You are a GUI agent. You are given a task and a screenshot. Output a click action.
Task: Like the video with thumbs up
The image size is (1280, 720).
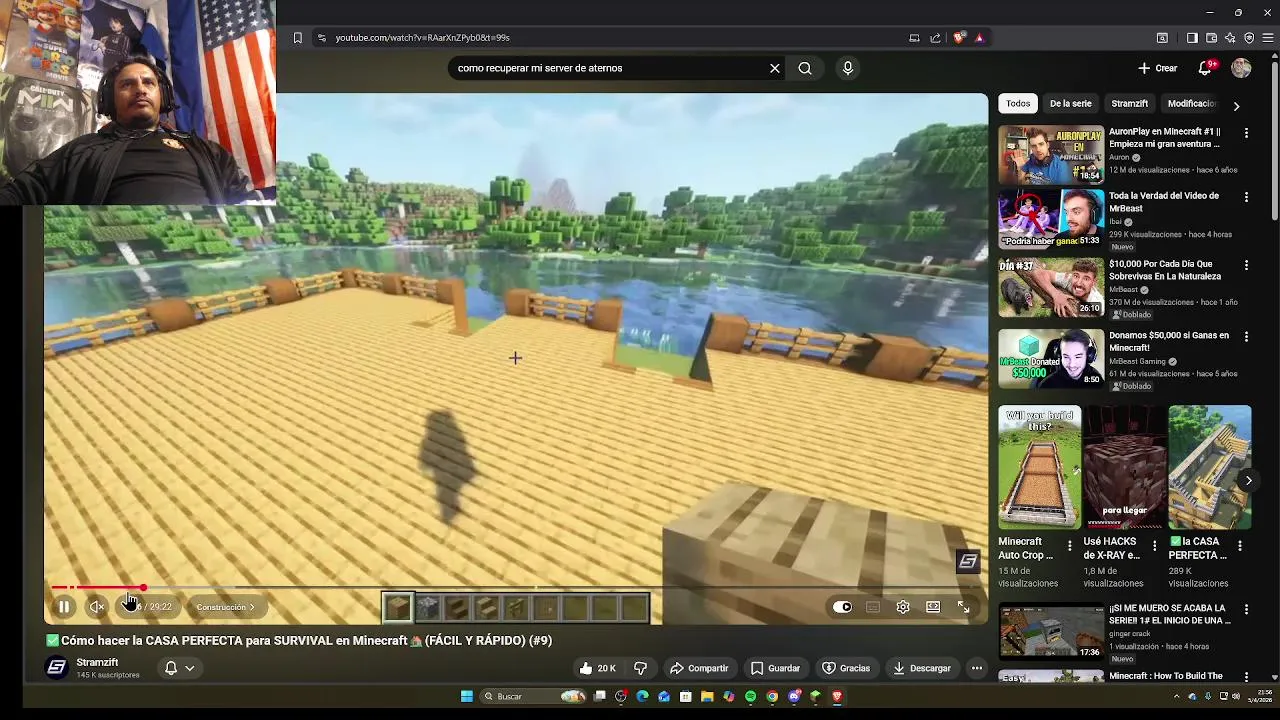tap(597, 668)
